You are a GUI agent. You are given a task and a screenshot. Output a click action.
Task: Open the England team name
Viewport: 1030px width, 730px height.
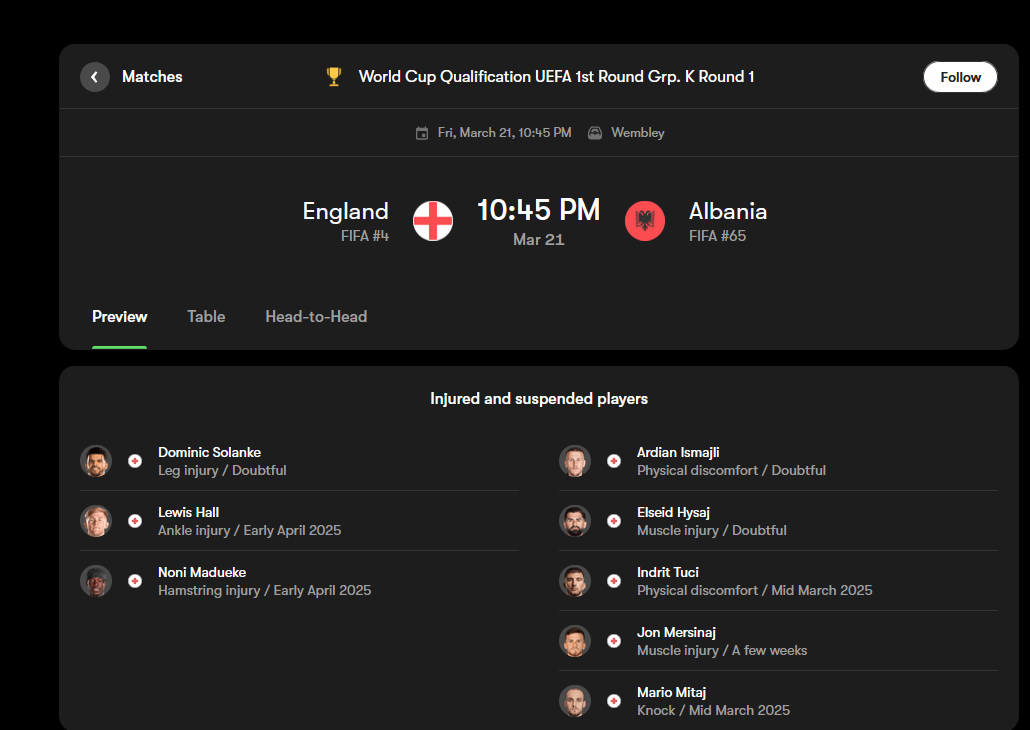(345, 211)
